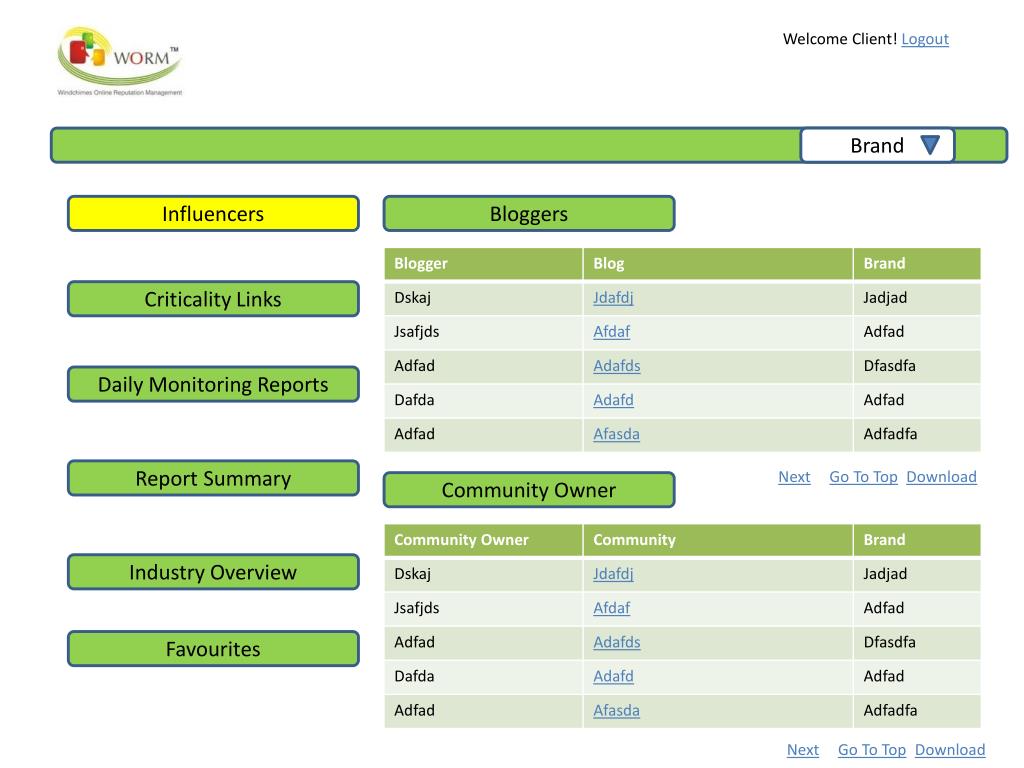Select owner Dafda in Community Owner table

(x=414, y=676)
